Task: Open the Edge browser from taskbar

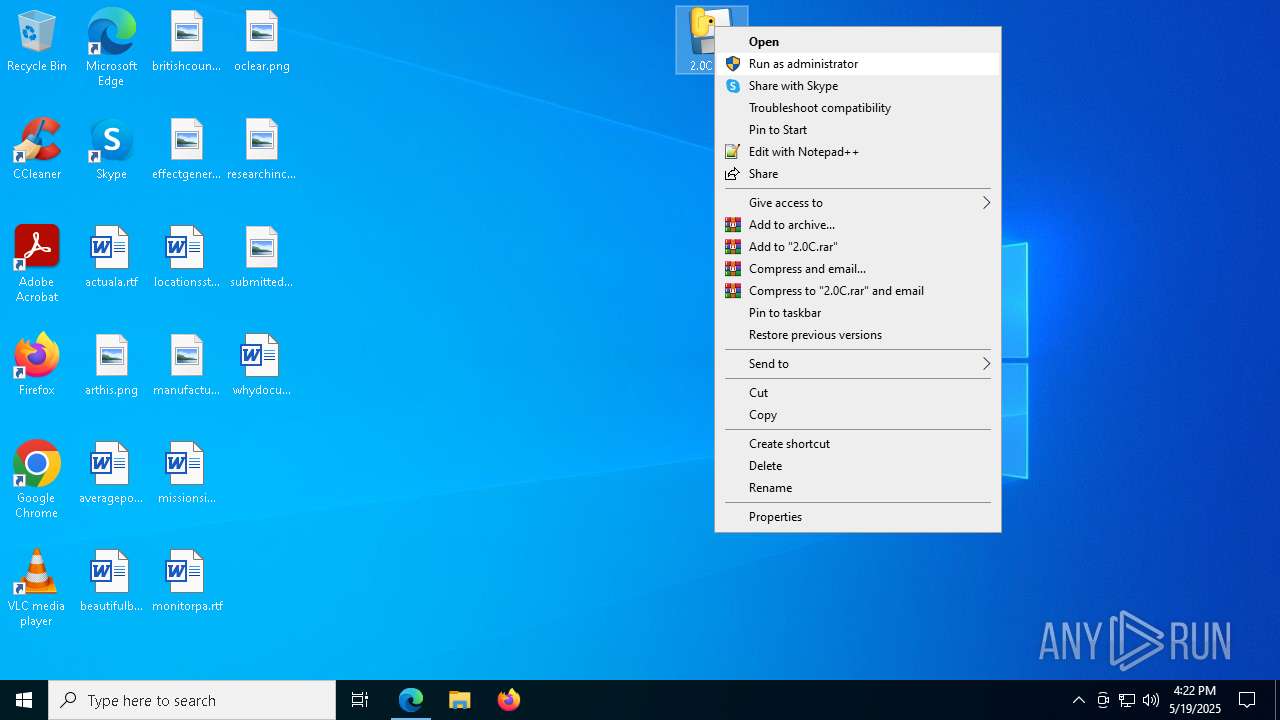Action: [411, 700]
